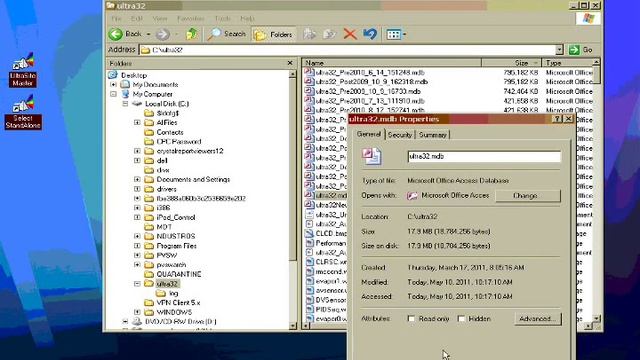Click the red Delete X icon

350,34
